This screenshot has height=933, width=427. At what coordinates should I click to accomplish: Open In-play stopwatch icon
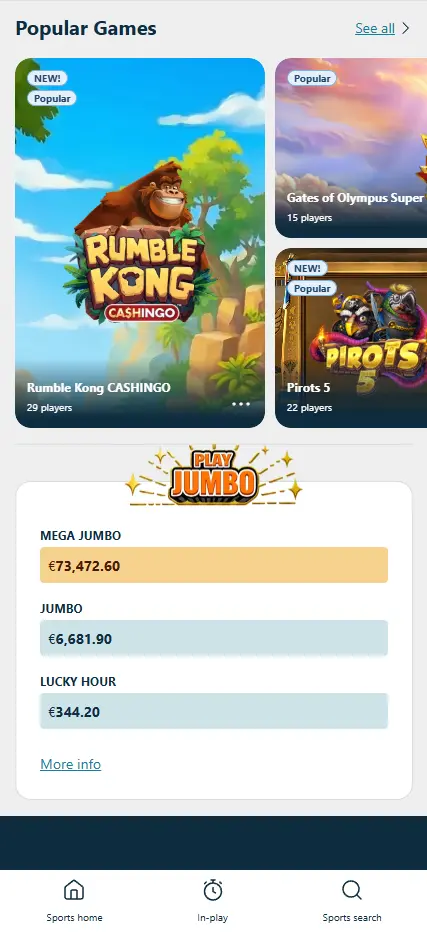(x=213, y=890)
